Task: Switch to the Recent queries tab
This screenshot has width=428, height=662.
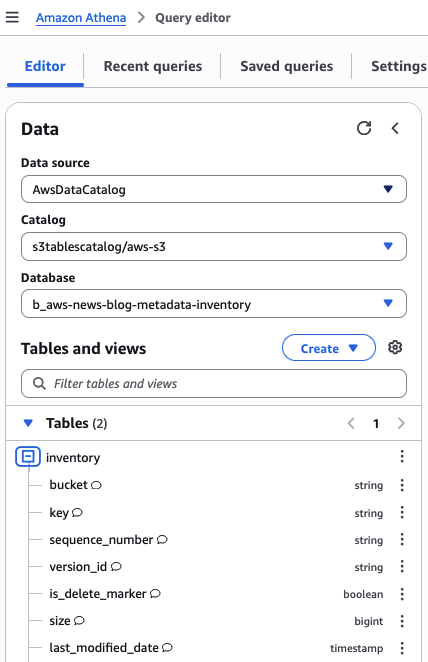Action: coord(153,66)
